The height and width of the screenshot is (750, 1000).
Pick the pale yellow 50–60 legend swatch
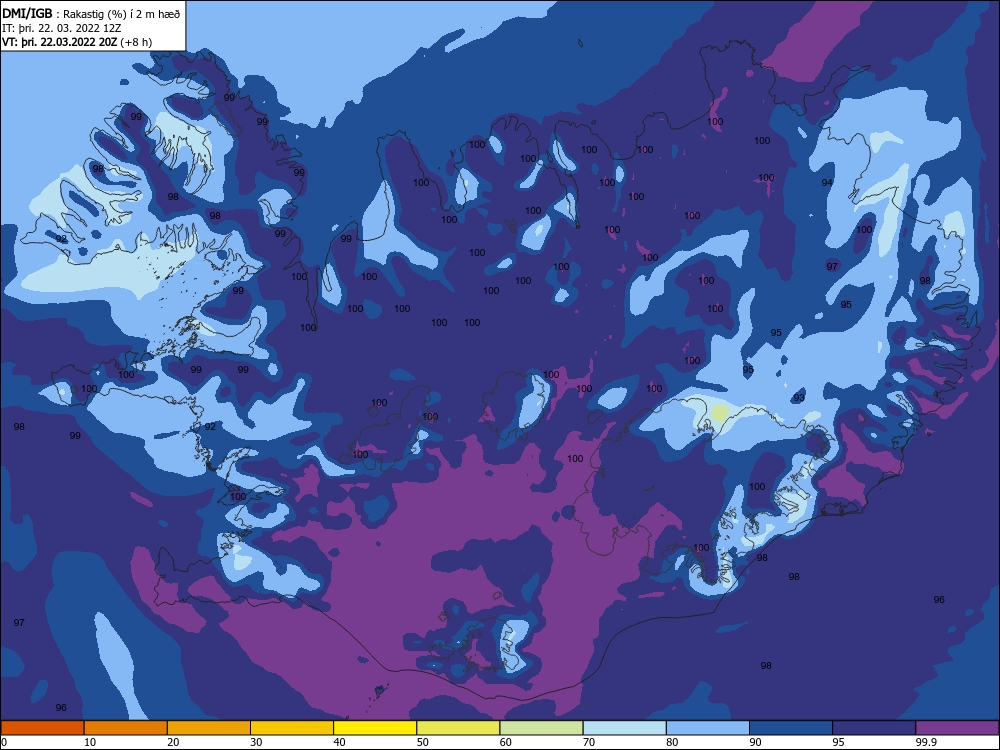458,728
